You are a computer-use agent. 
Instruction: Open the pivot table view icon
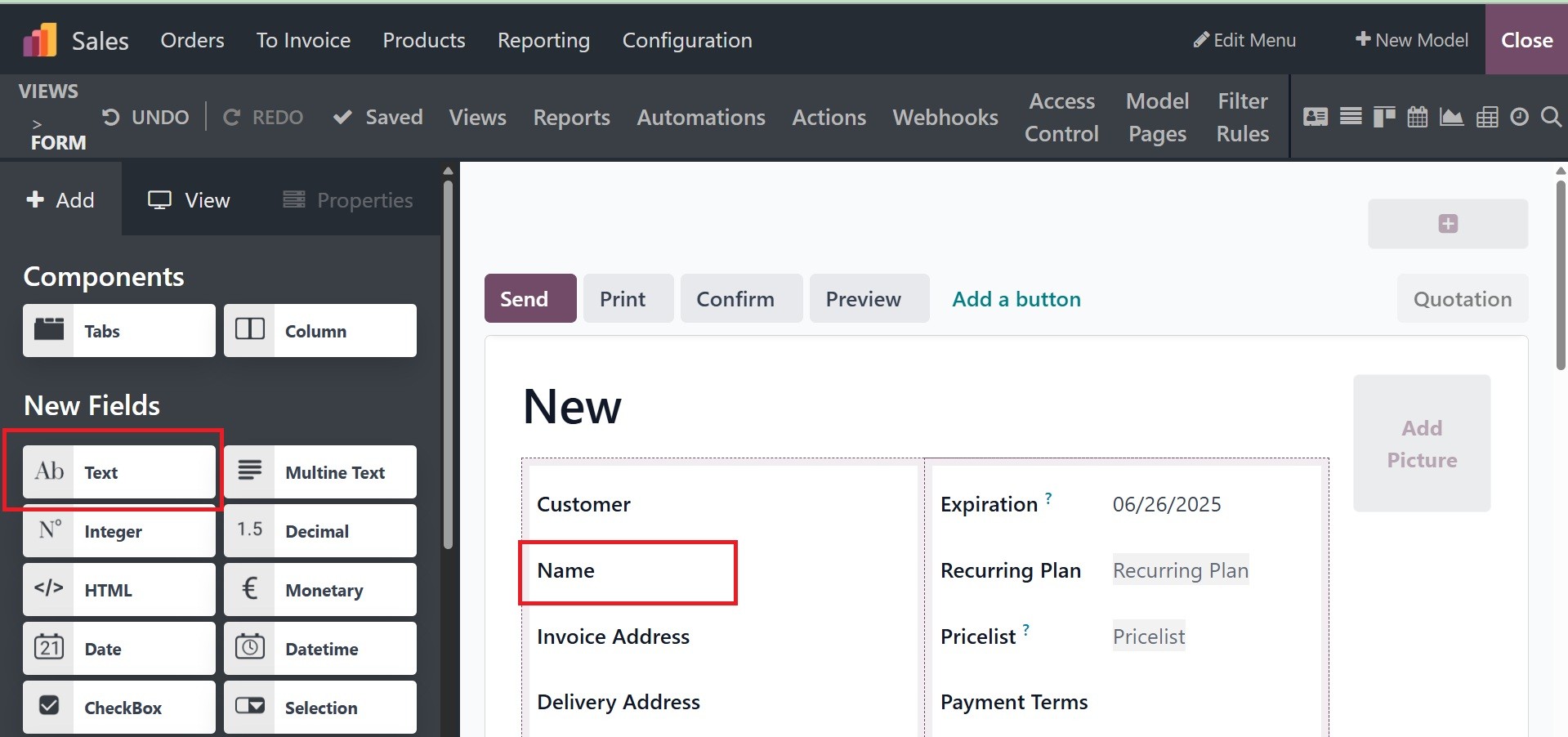click(1487, 118)
